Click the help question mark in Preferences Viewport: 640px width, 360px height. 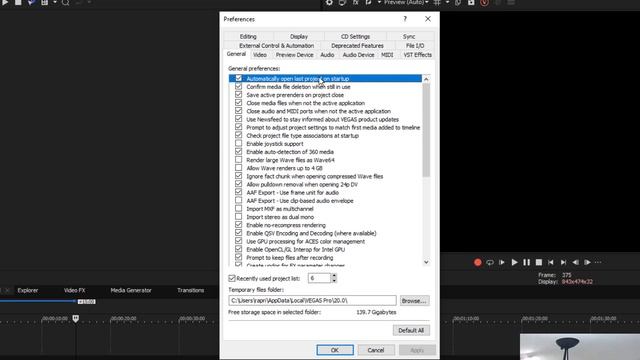405,19
